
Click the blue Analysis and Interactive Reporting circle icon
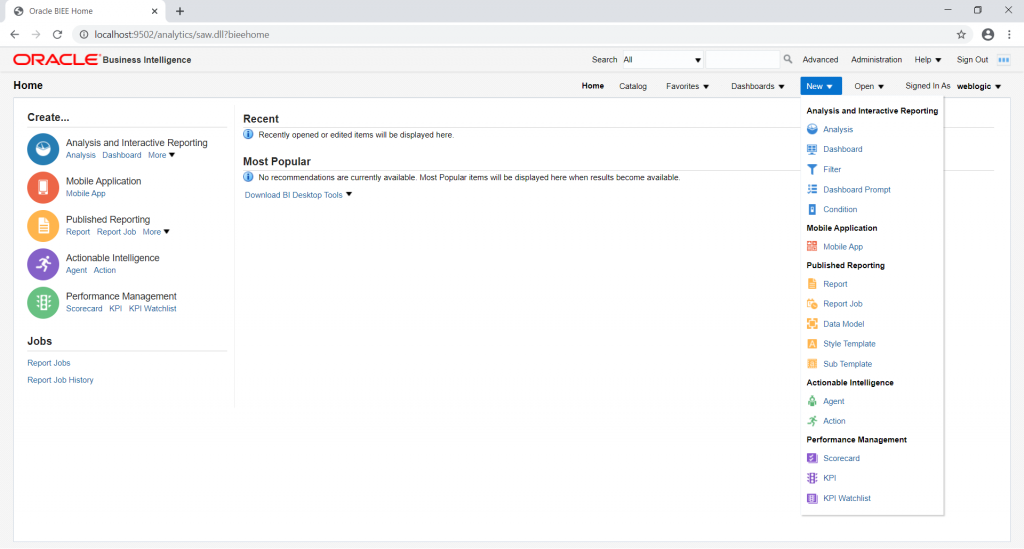[x=43, y=149]
